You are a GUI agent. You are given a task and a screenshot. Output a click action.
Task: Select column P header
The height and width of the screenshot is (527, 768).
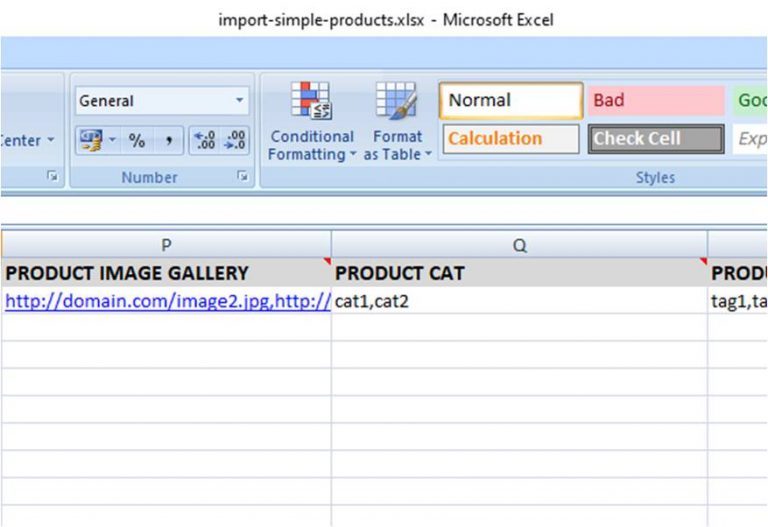[x=167, y=244]
